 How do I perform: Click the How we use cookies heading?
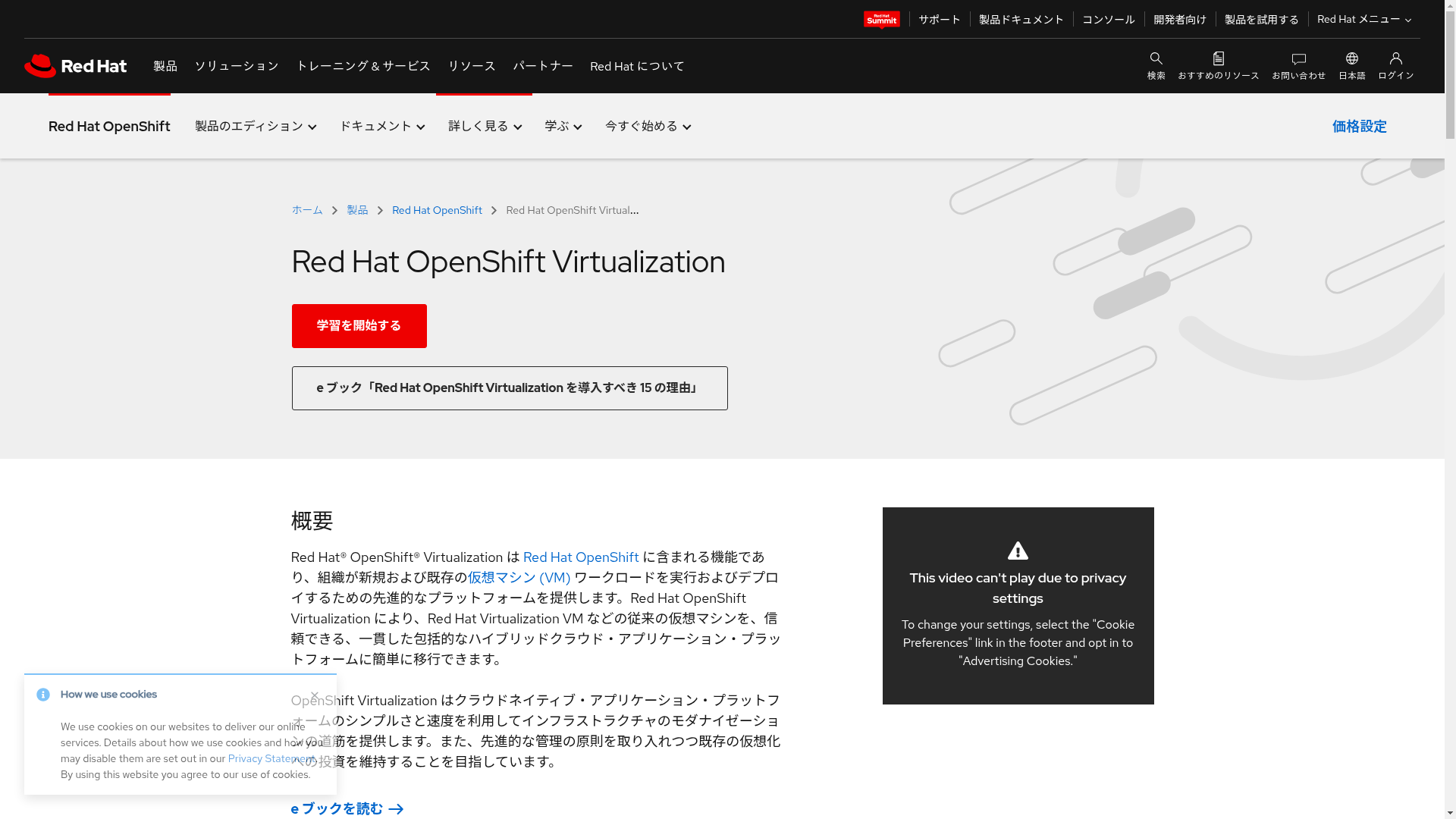(x=108, y=695)
